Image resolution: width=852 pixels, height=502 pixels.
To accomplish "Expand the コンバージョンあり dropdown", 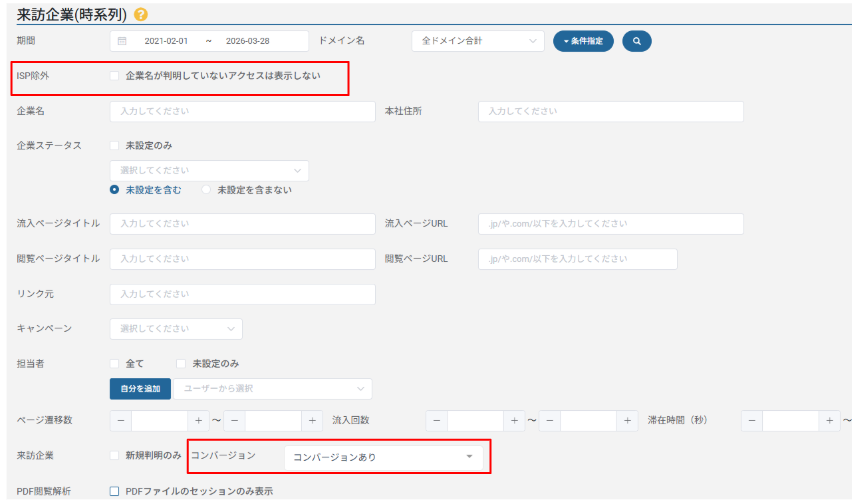I will (x=384, y=457).
